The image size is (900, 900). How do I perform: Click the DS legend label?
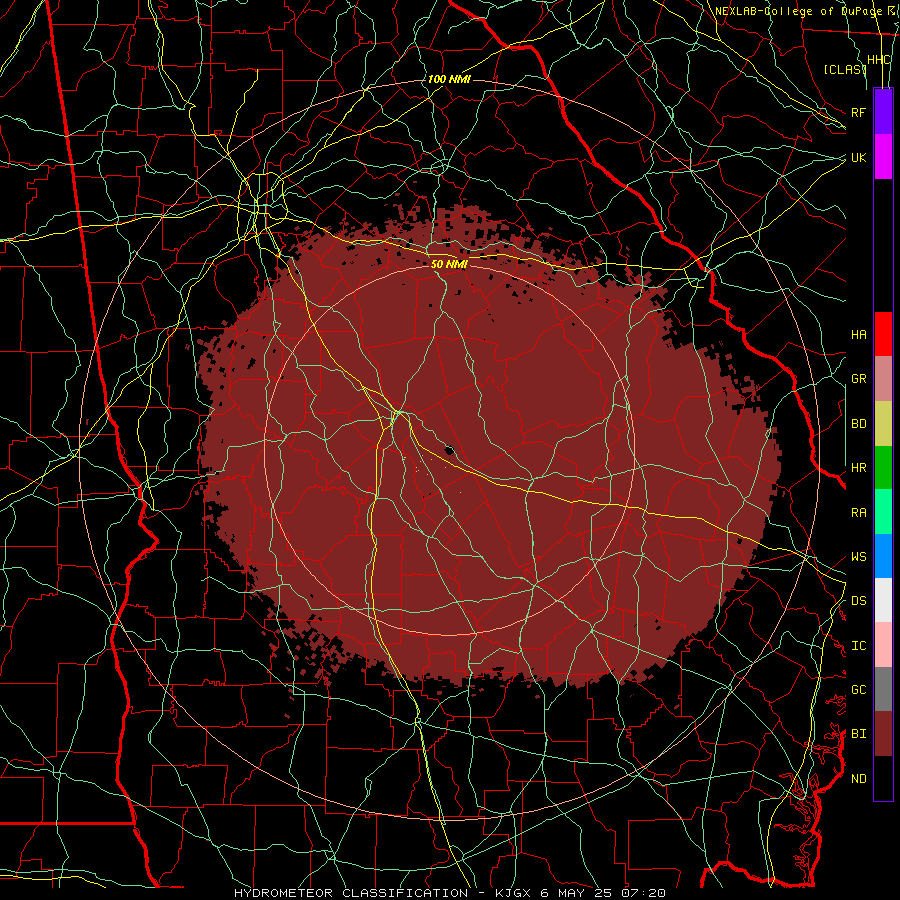click(858, 601)
